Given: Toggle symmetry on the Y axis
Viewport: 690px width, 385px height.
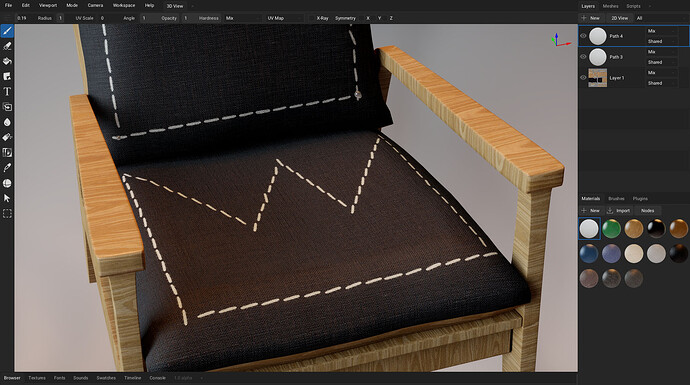Looking at the screenshot, I should 379,18.
